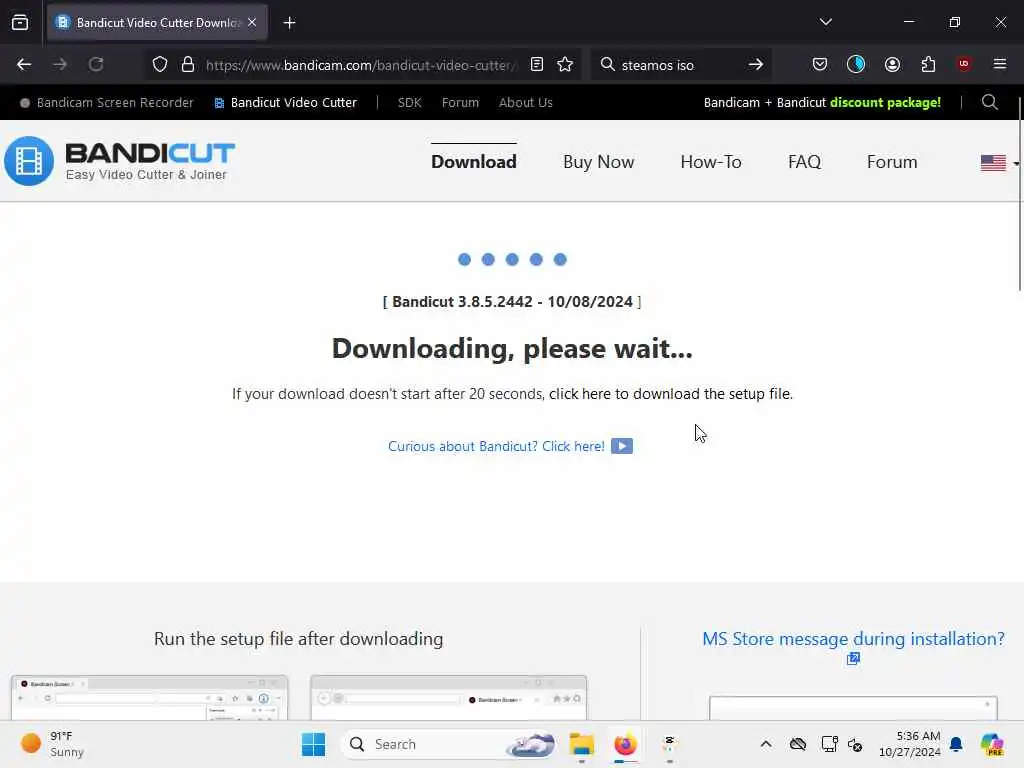Open Windows Start menu
Screen dimensions: 1024x768
(313, 744)
